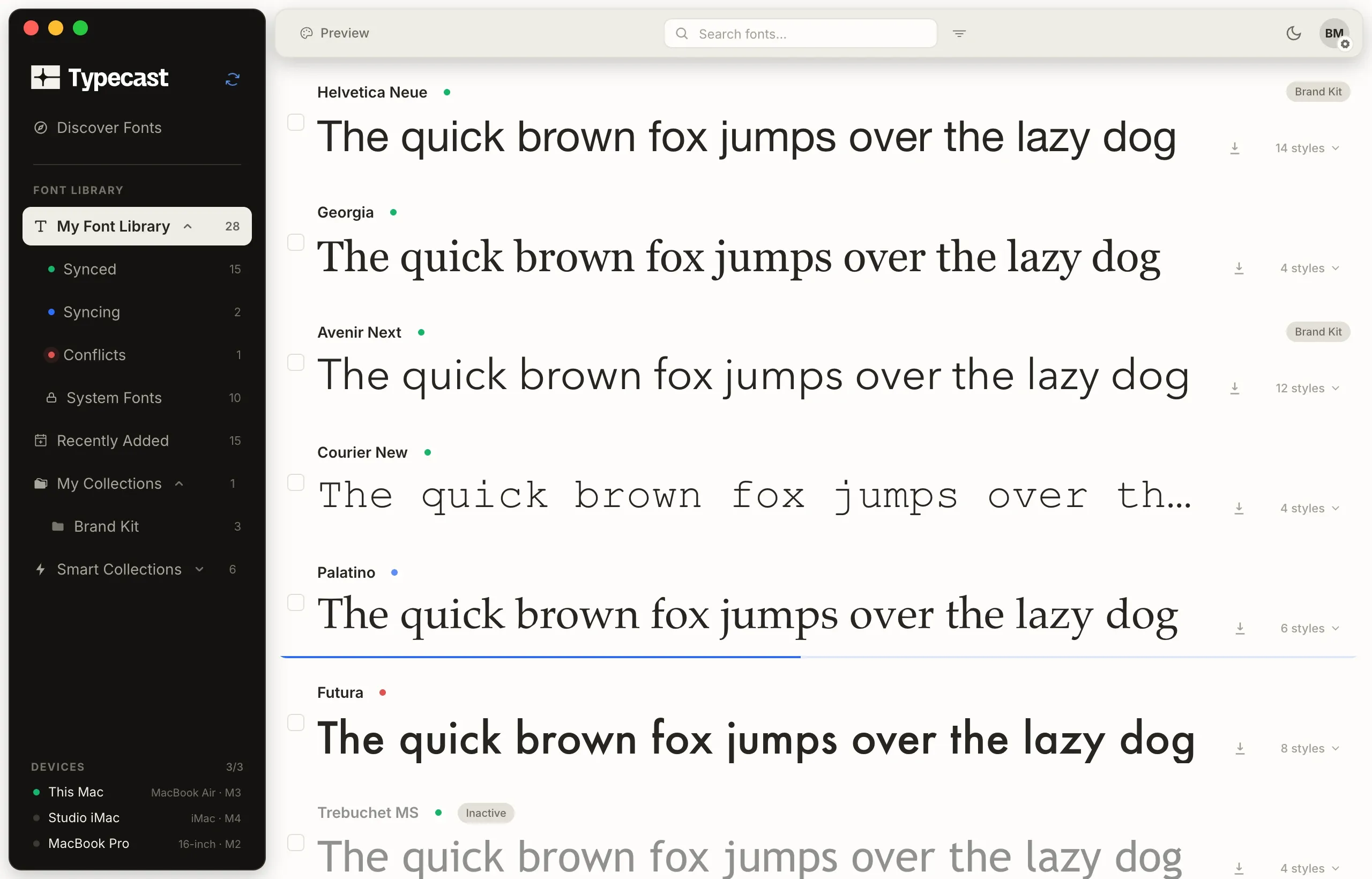Click the Brand Kit tag on Avenir Next
1372x879 pixels.
pyautogui.click(x=1318, y=332)
